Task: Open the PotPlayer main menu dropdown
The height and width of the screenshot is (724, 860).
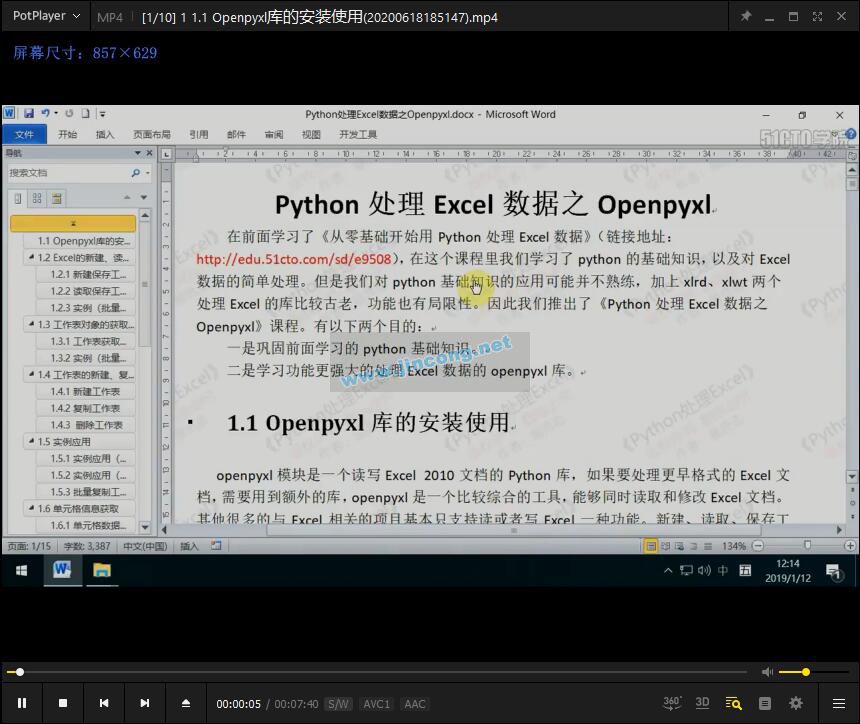Action: tap(47, 16)
